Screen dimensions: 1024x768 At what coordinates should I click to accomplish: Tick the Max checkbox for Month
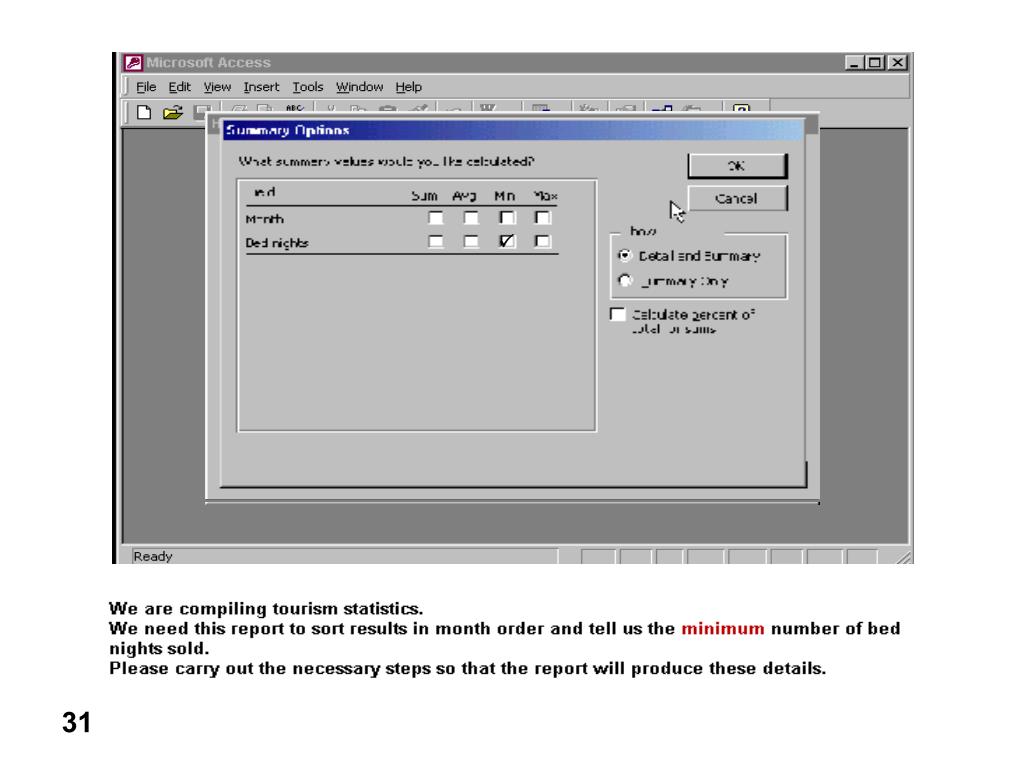[x=542, y=217]
